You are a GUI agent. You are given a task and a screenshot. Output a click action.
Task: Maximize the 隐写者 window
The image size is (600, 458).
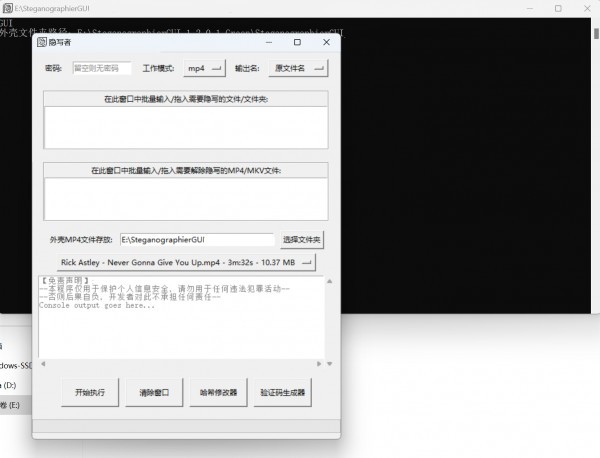click(x=297, y=43)
